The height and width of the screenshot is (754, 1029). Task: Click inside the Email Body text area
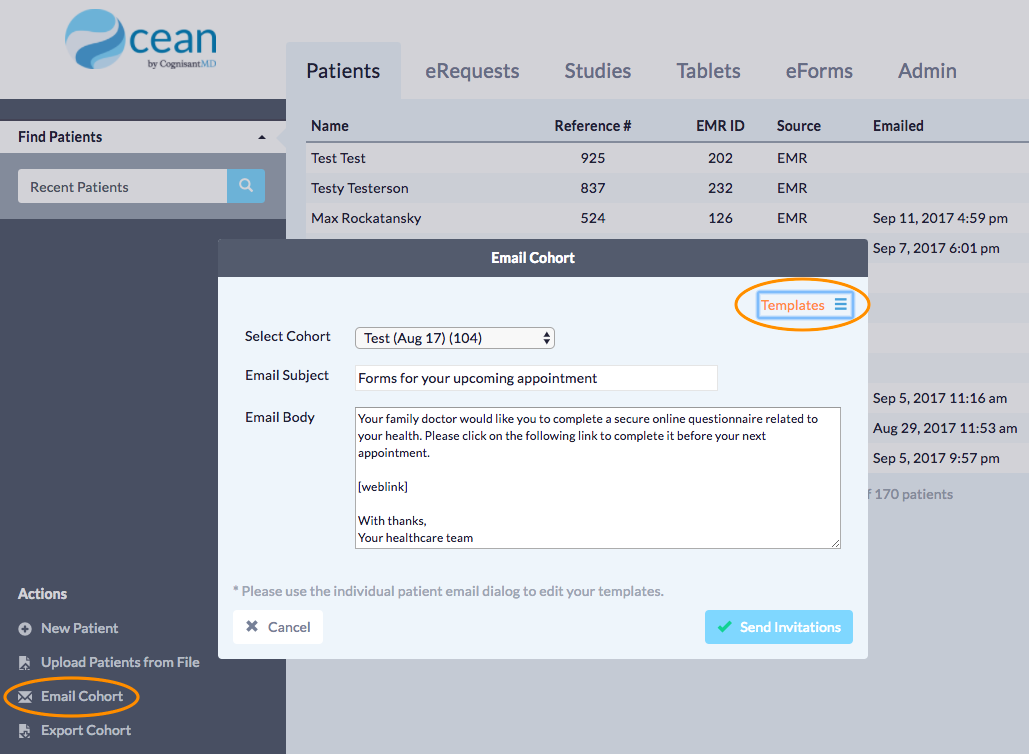[x=597, y=477]
